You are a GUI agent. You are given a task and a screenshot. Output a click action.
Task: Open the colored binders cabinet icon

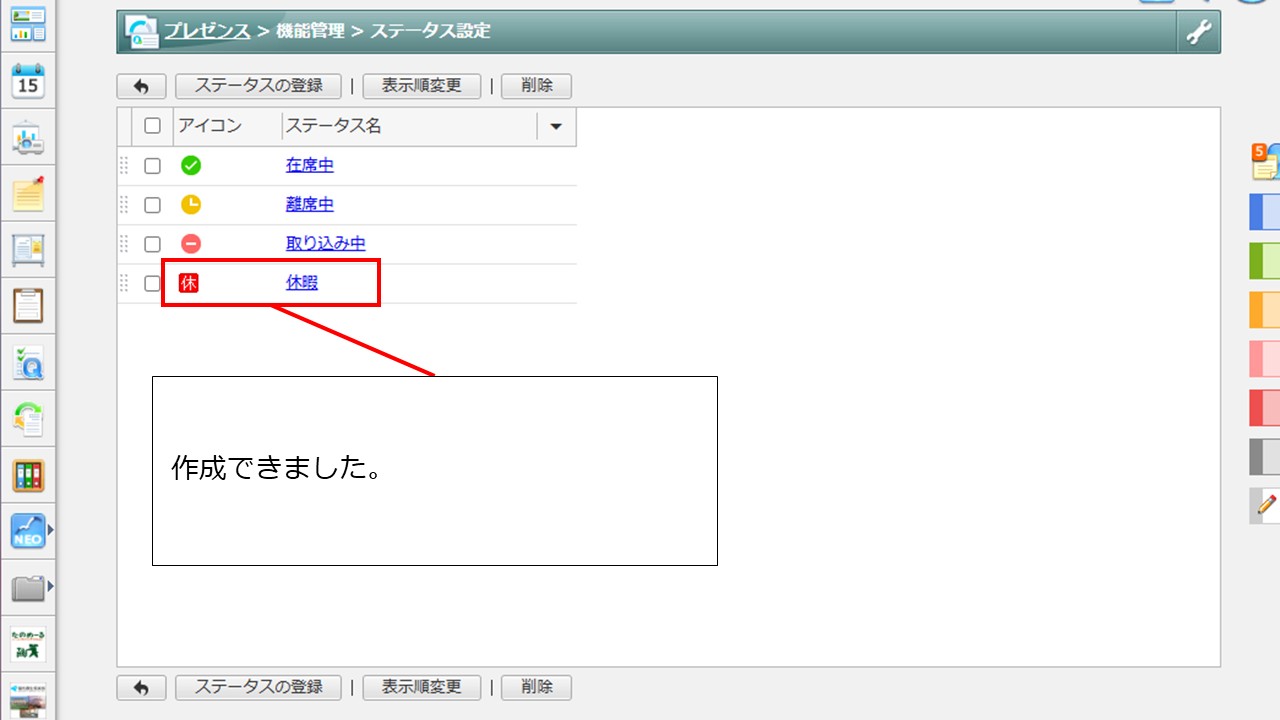[28, 475]
